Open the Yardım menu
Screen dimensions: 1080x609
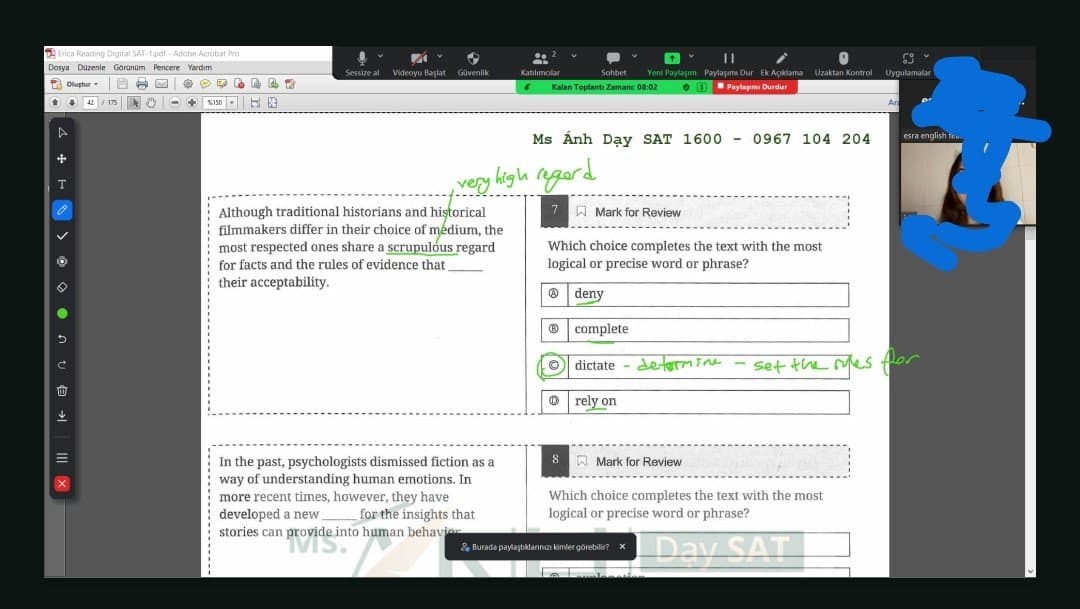(x=200, y=68)
